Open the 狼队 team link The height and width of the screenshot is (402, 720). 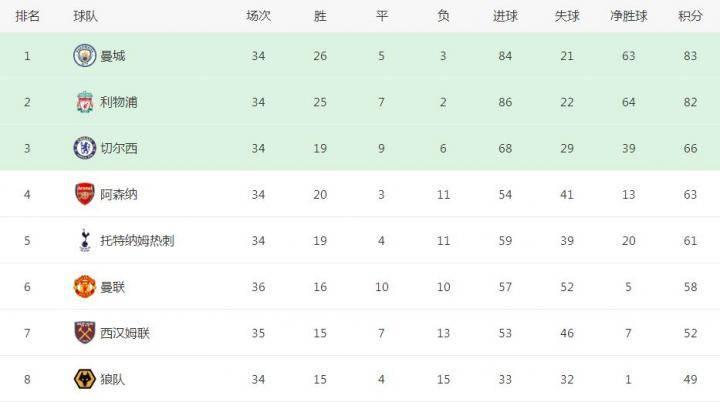[113, 379]
